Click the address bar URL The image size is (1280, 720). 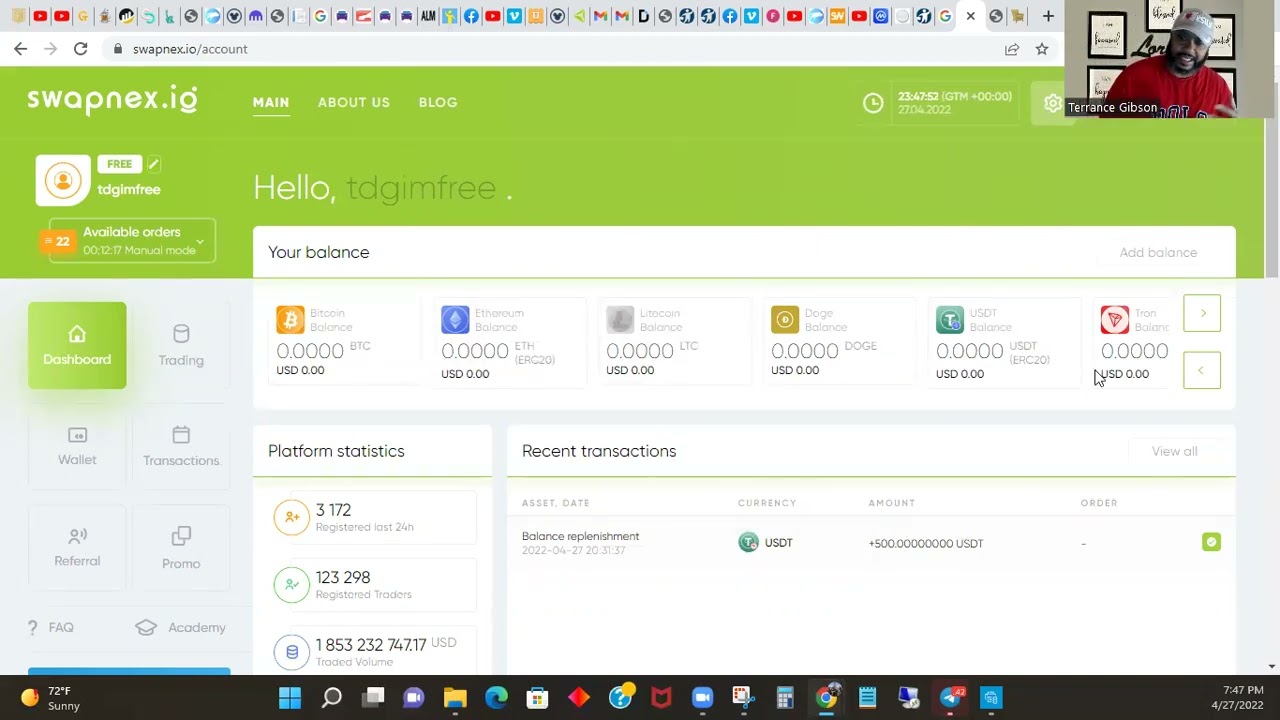pos(190,49)
